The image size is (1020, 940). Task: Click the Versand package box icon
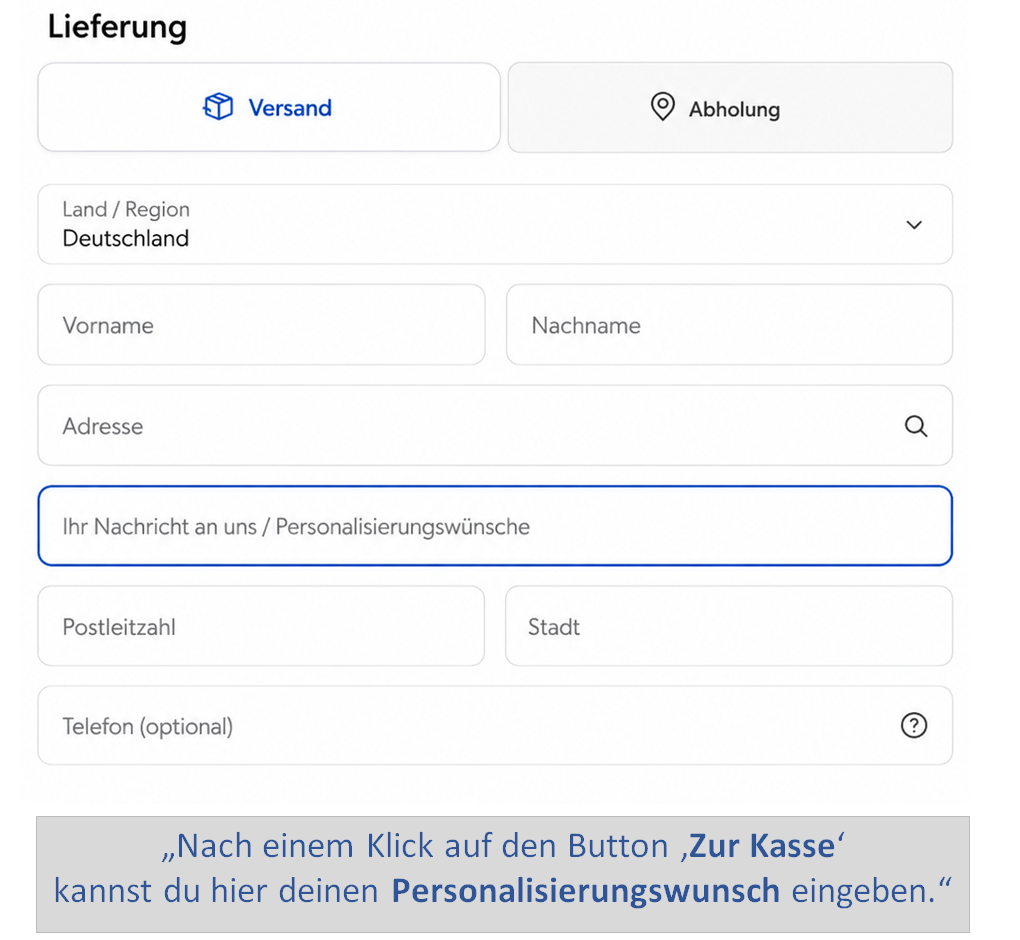(x=218, y=107)
